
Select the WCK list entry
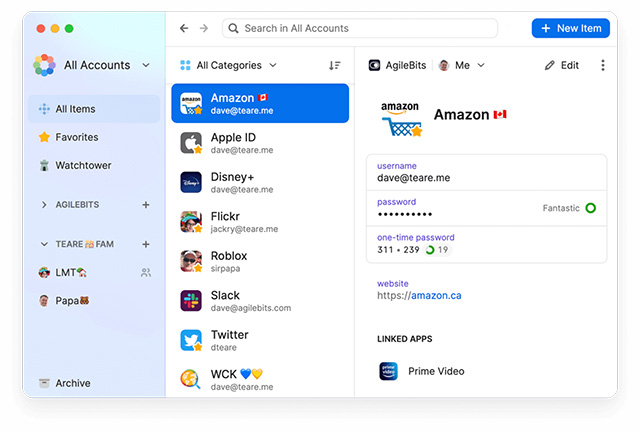click(x=260, y=379)
